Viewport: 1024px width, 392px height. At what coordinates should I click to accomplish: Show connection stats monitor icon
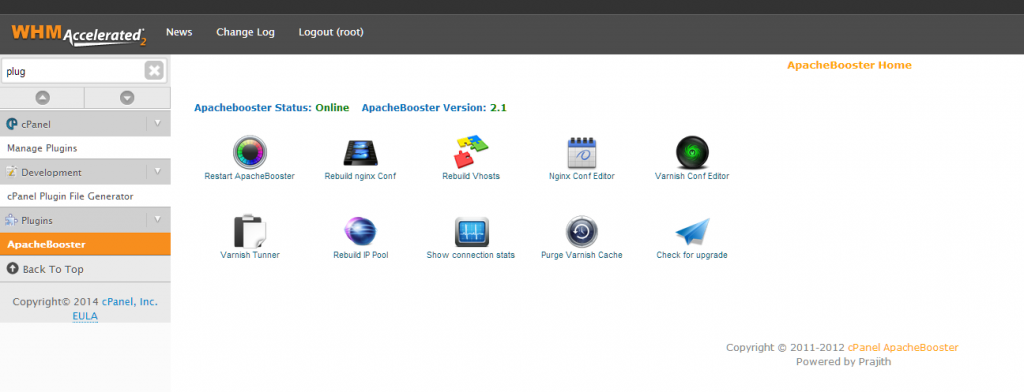coord(472,231)
